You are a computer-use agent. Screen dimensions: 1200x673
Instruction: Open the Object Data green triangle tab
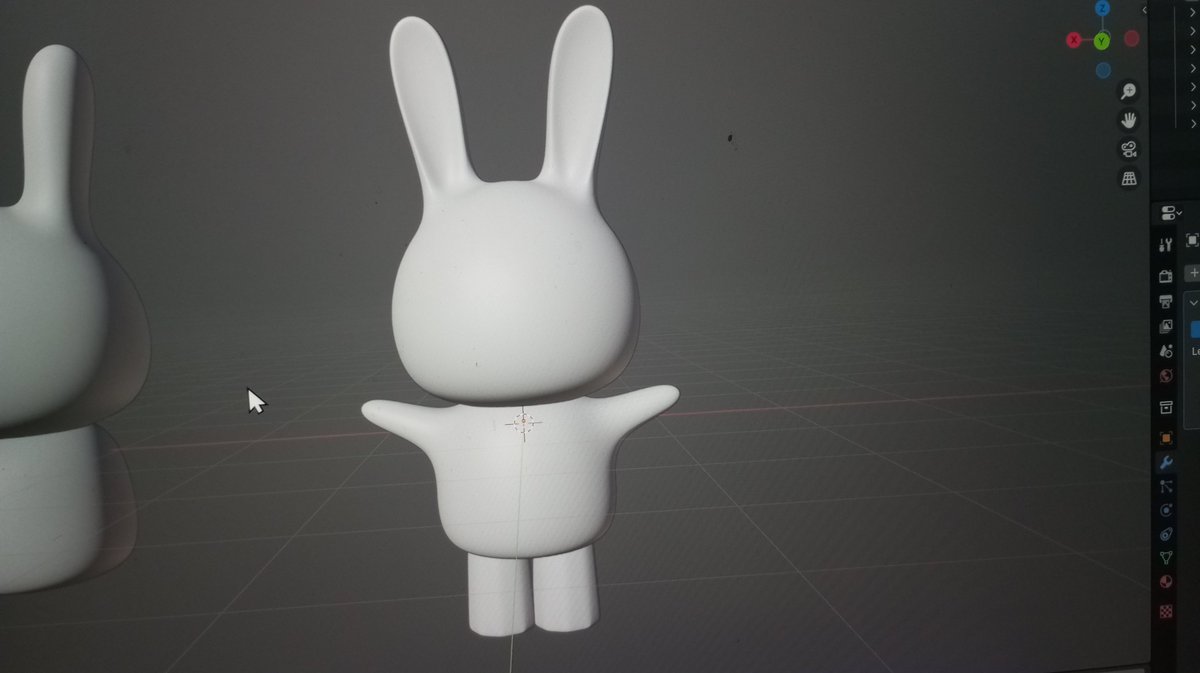click(1165, 558)
